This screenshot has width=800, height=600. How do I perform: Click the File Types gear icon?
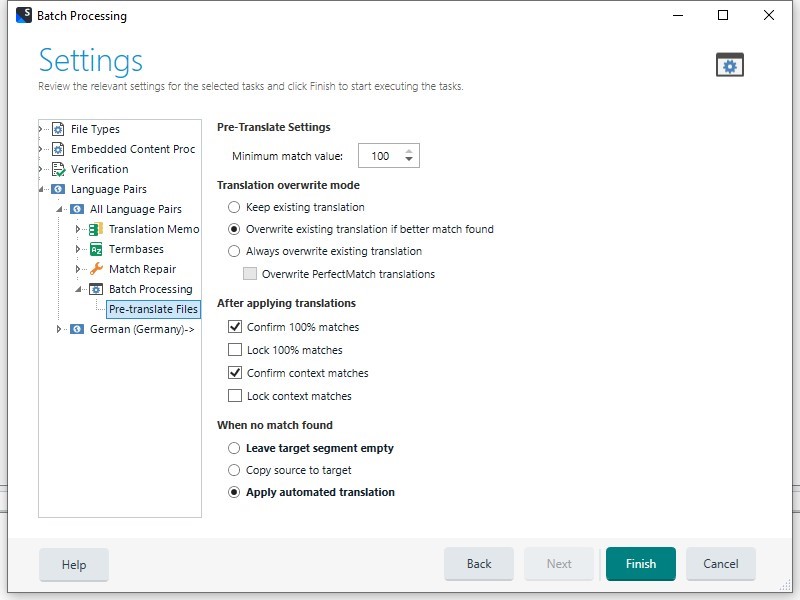[58, 129]
